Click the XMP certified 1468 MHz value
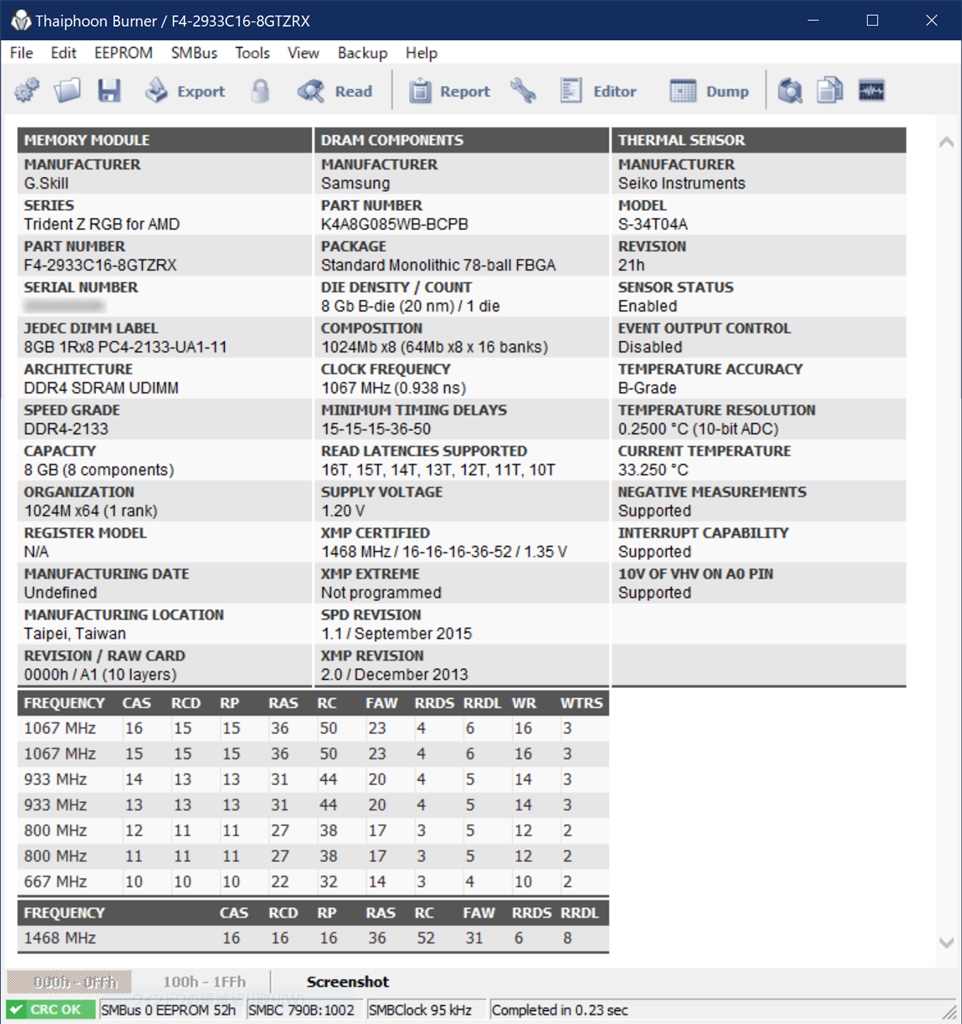 click(x=444, y=552)
